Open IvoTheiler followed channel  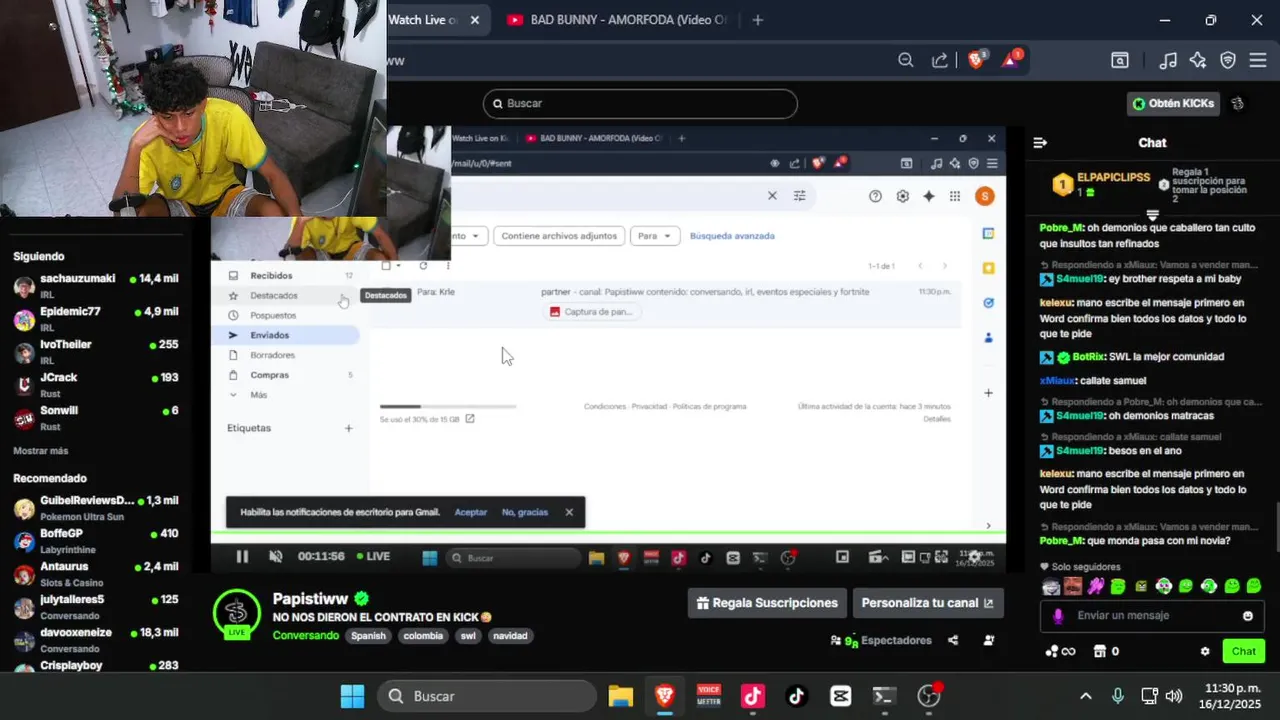point(96,351)
